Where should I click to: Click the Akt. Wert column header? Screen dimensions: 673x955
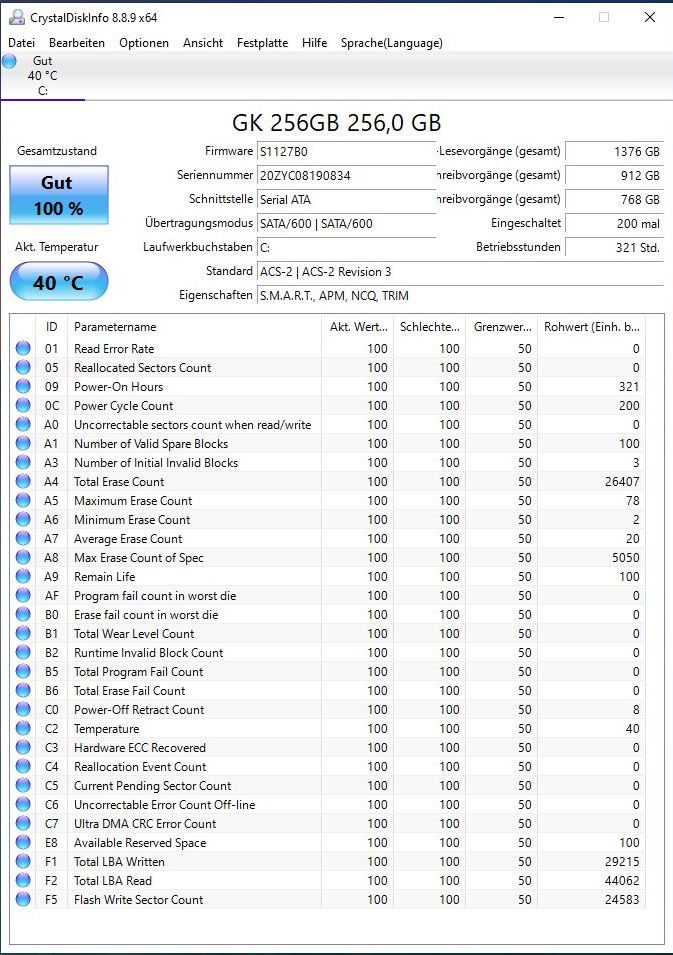(x=358, y=327)
